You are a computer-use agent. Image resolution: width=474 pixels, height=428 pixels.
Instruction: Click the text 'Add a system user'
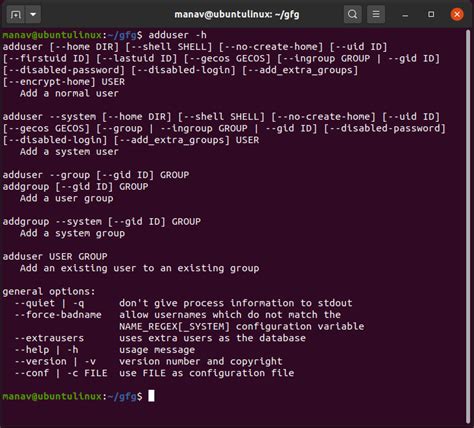coord(69,152)
